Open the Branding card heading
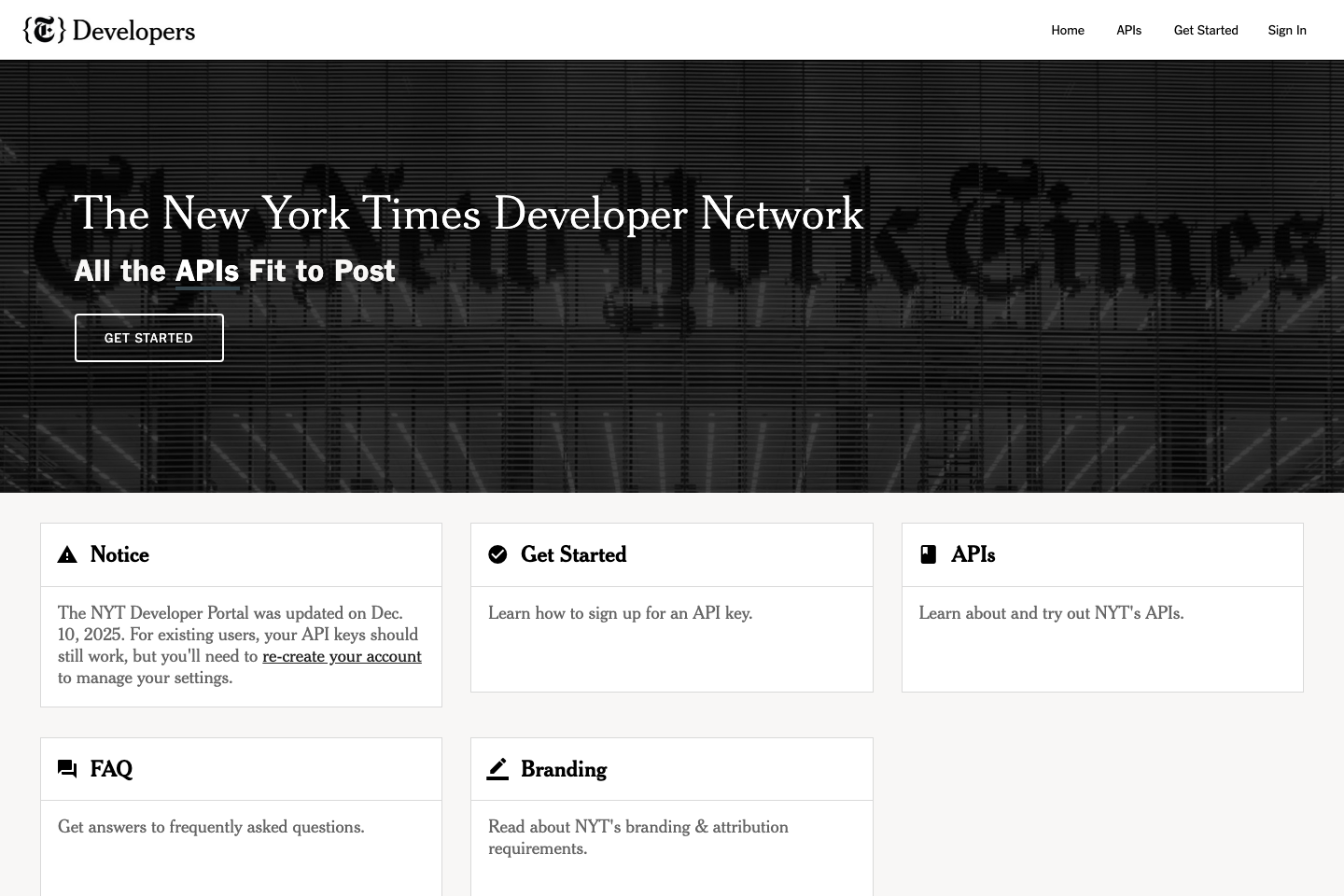 coord(564,769)
